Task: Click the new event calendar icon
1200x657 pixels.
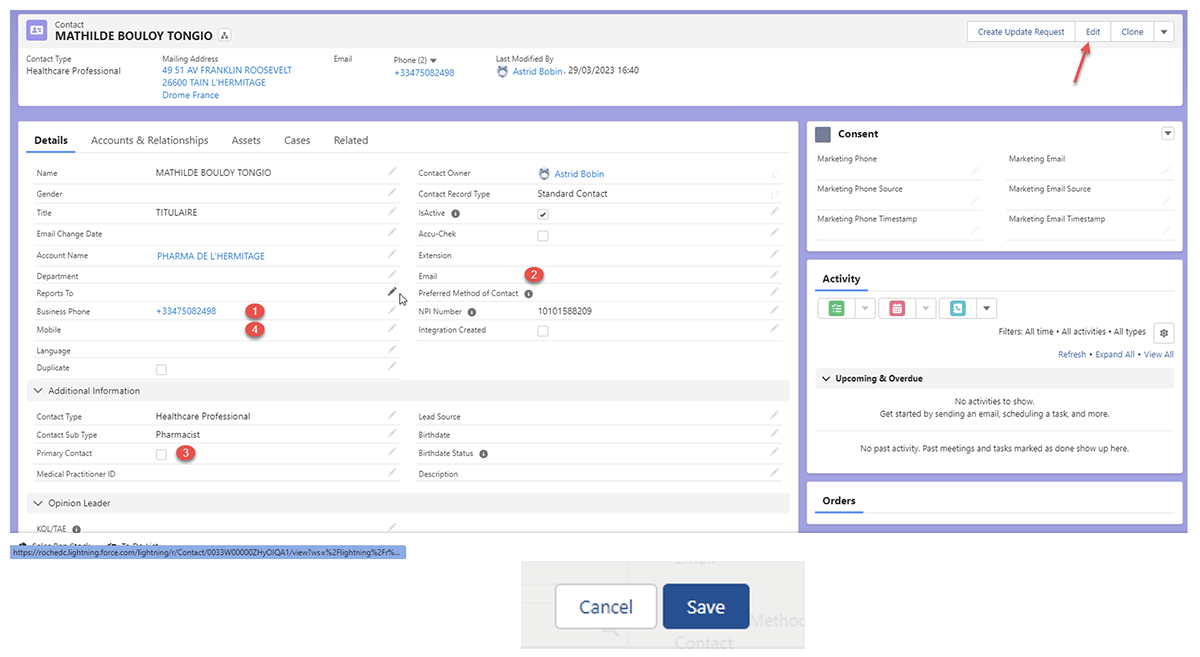Action: point(897,308)
